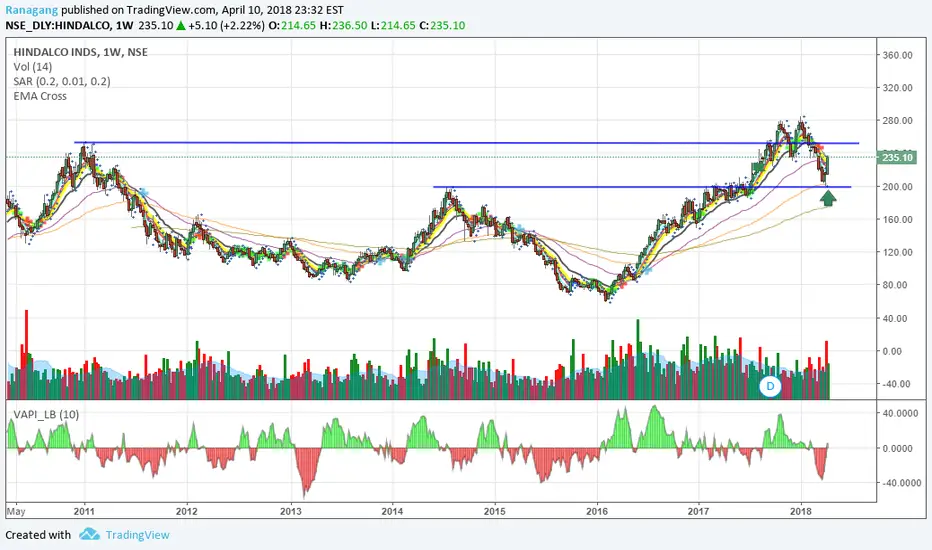Click the 2012 label on time axis
932x550 pixels.
[x=187, y=511]
